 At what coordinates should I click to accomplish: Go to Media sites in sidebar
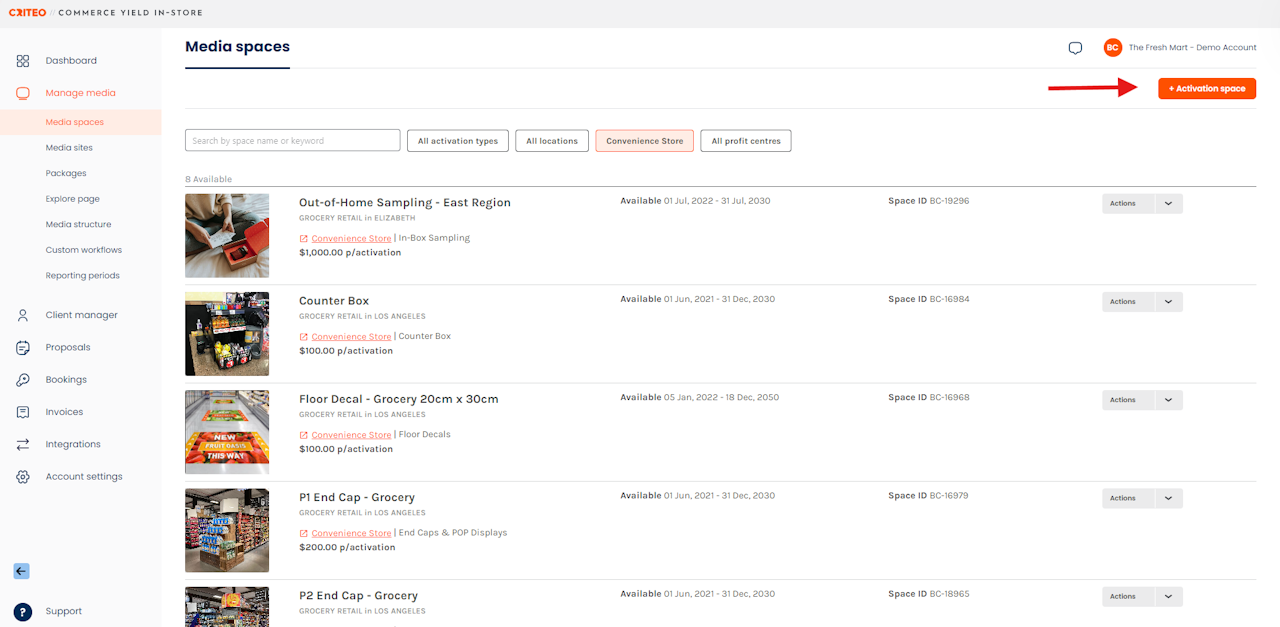pyautogui.click(x=69, y=148)
